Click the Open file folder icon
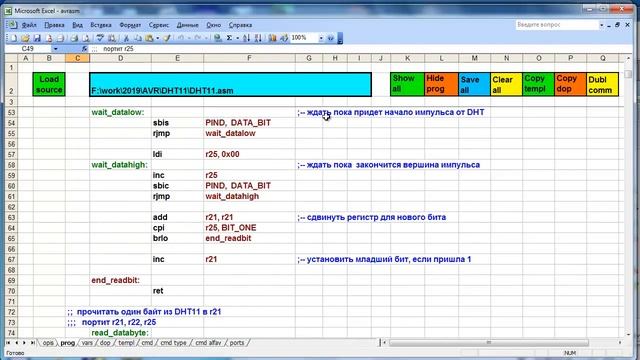The width and height of the screenshot is (640, 360). pyautogui.click(x=25, y=38)
